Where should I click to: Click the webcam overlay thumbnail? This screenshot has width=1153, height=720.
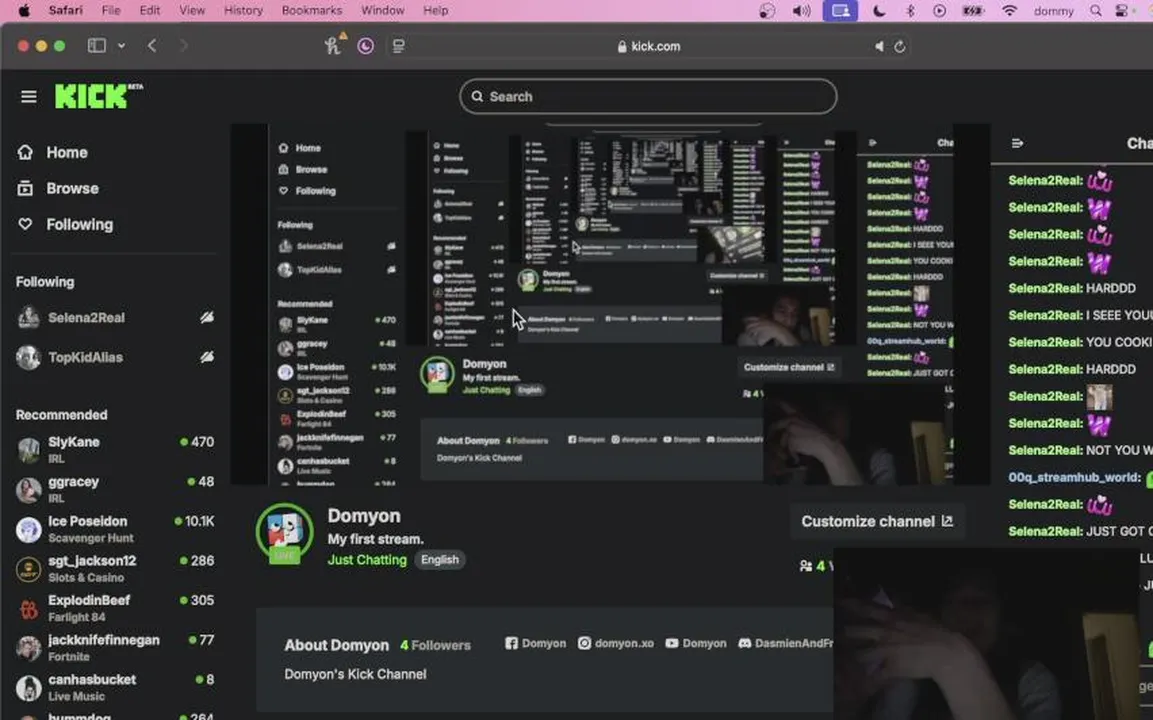[x=985, y=634]
